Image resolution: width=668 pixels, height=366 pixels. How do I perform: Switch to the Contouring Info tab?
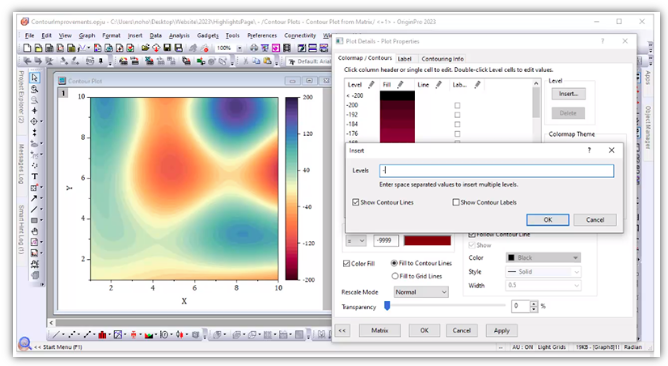[442, 59]
